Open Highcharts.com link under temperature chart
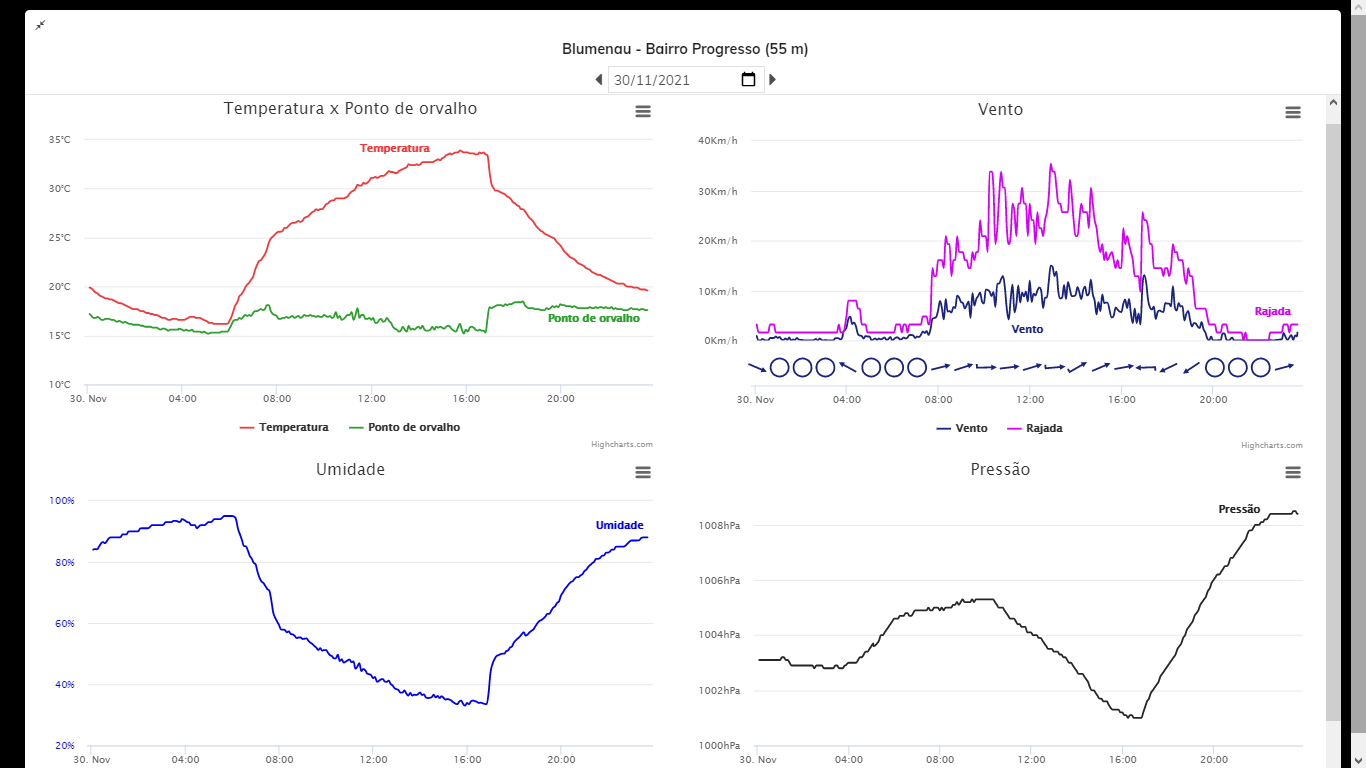 [622, 445]
